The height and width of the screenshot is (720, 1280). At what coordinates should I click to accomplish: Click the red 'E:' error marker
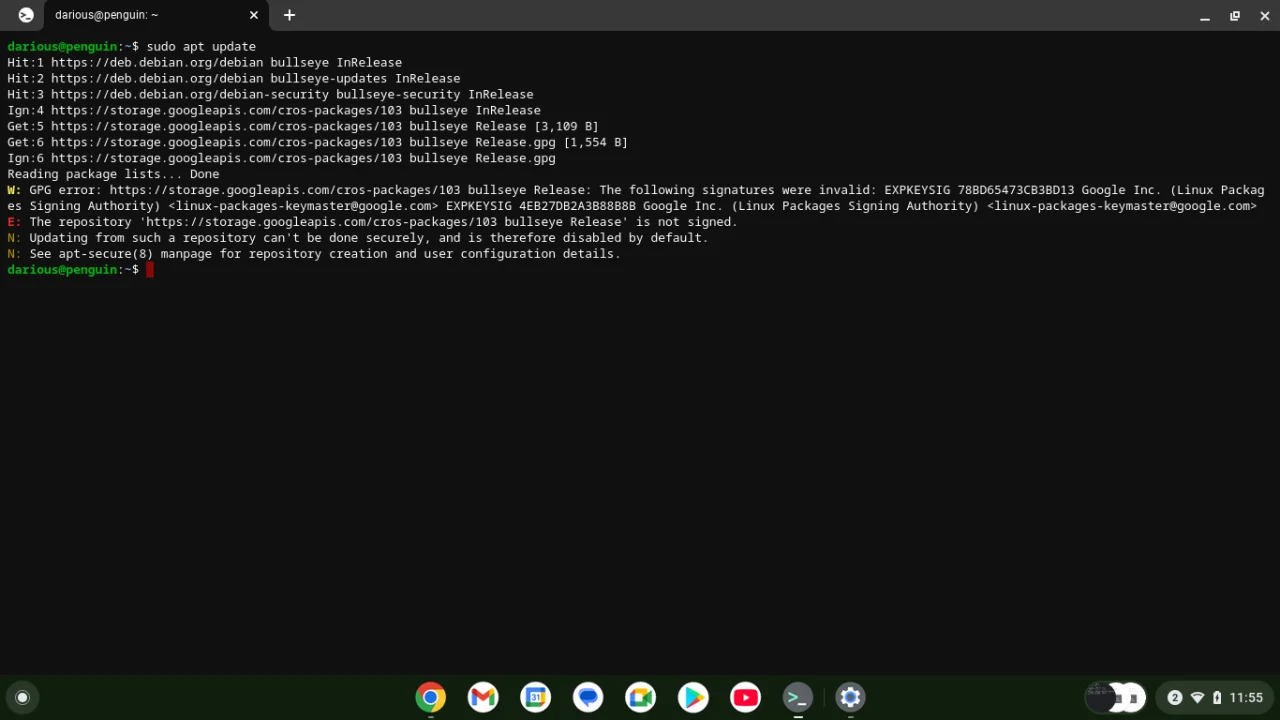click(14, 222)
